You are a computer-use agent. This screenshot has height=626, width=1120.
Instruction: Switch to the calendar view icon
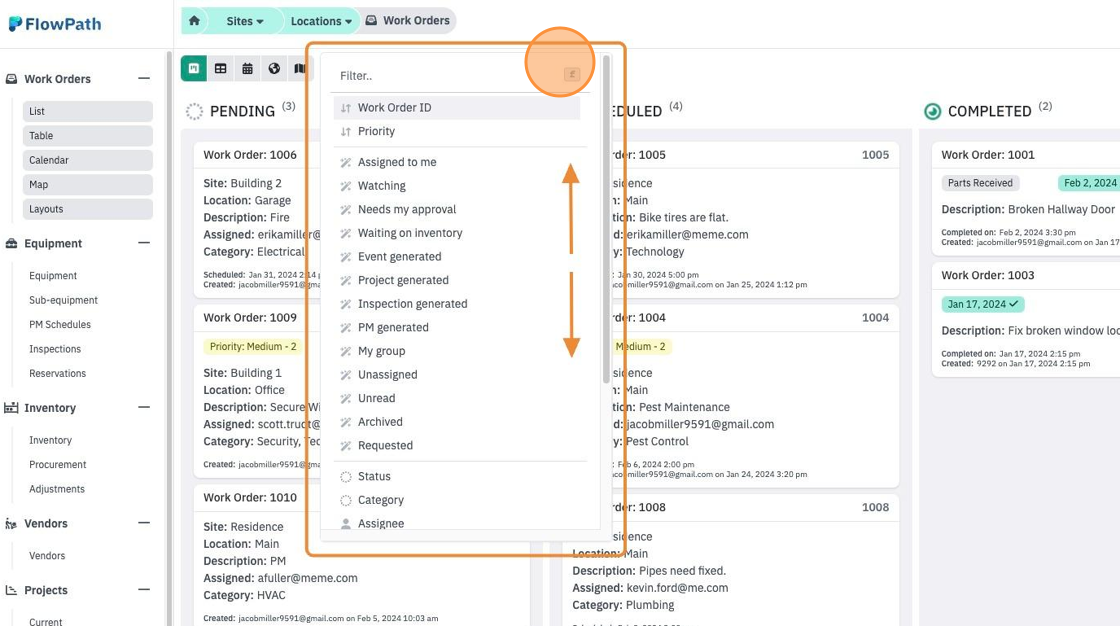pos(247,69)
